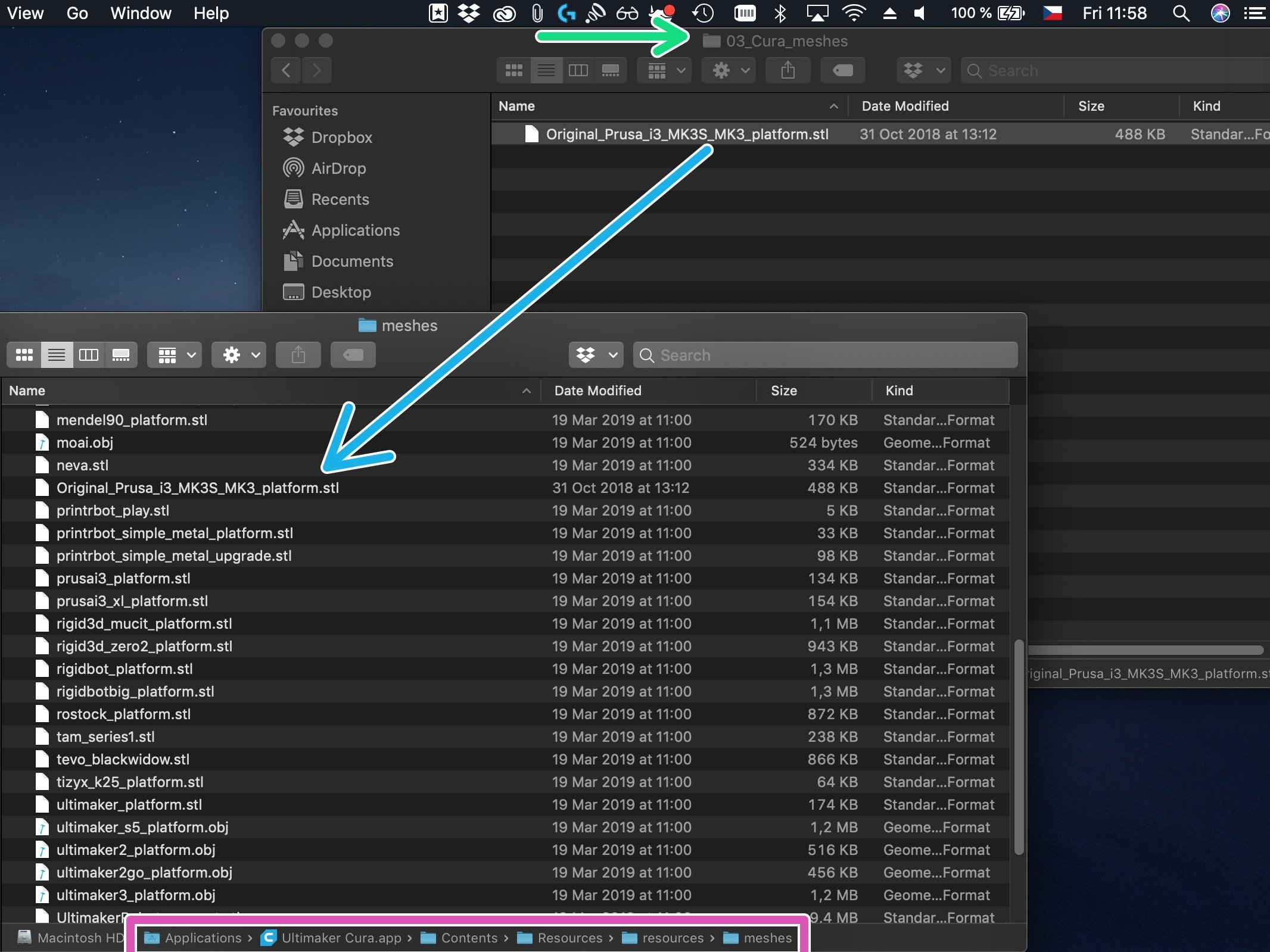Select the list view icon
Screen dimensions: 1270x952
pos(56,354)
